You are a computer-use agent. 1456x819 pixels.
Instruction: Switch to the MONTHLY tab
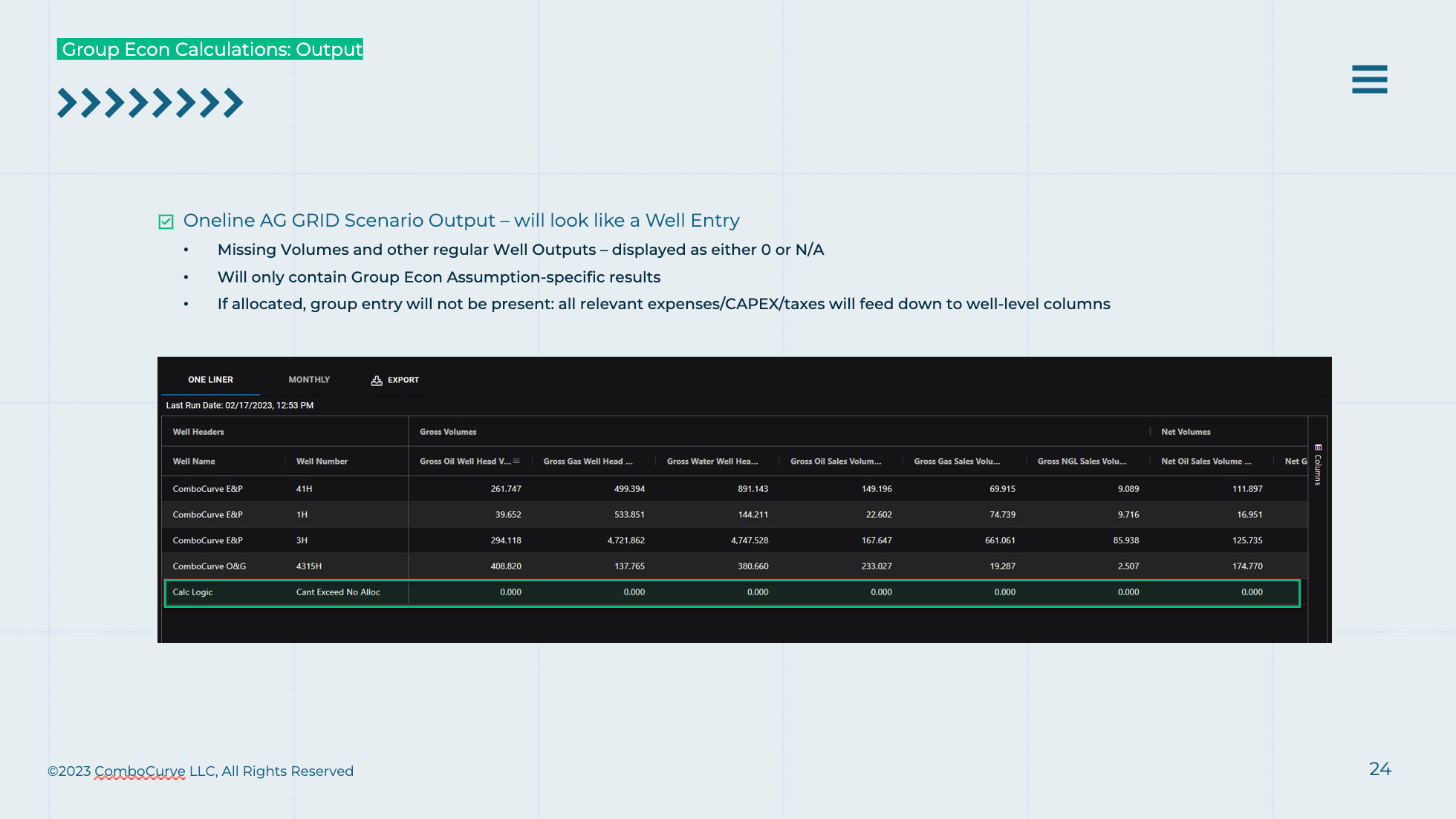tap(309, 380)
